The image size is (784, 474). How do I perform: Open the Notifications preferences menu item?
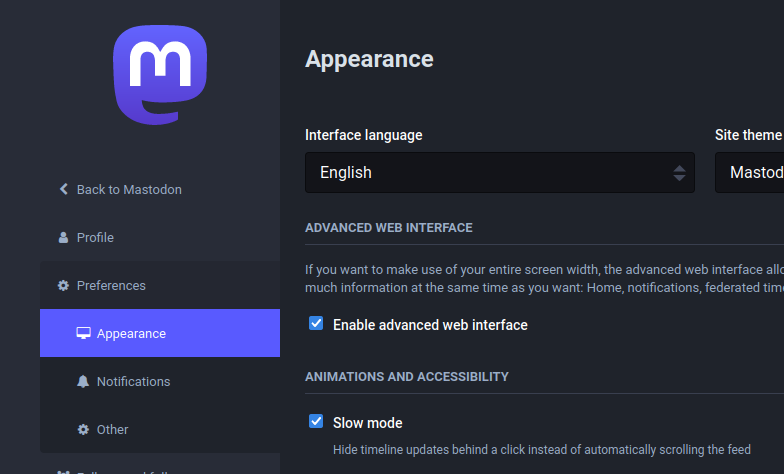(x=133, y=381)
